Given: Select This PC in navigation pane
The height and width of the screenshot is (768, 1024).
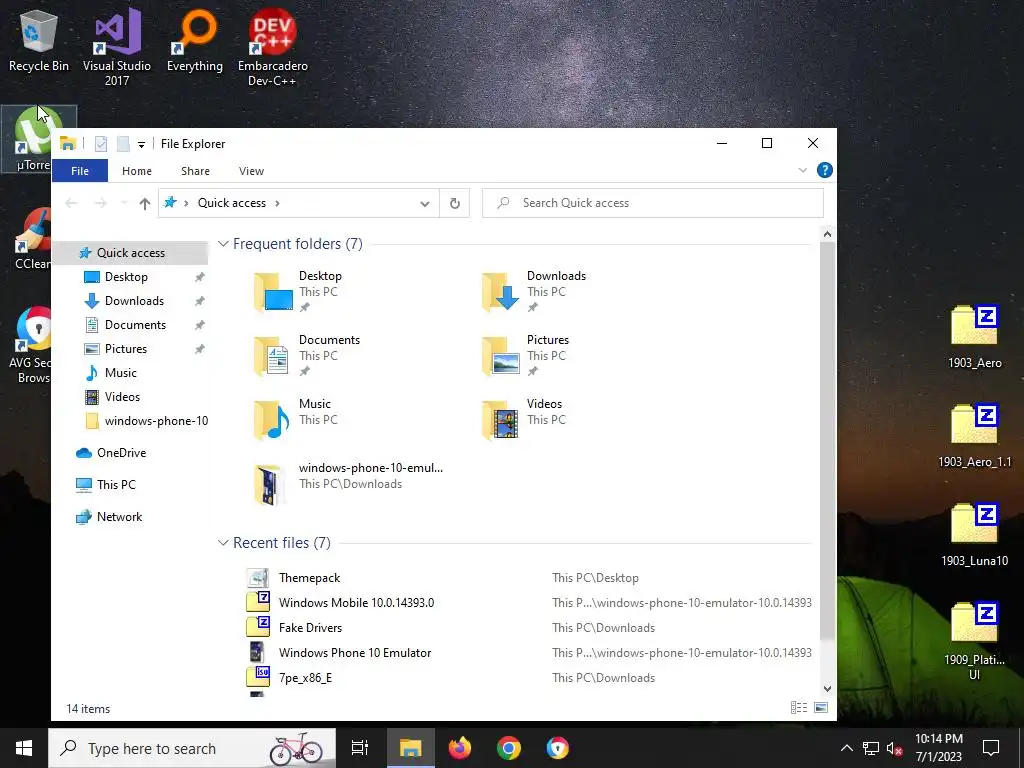Looking at the screenshot, I should [116, 485].
